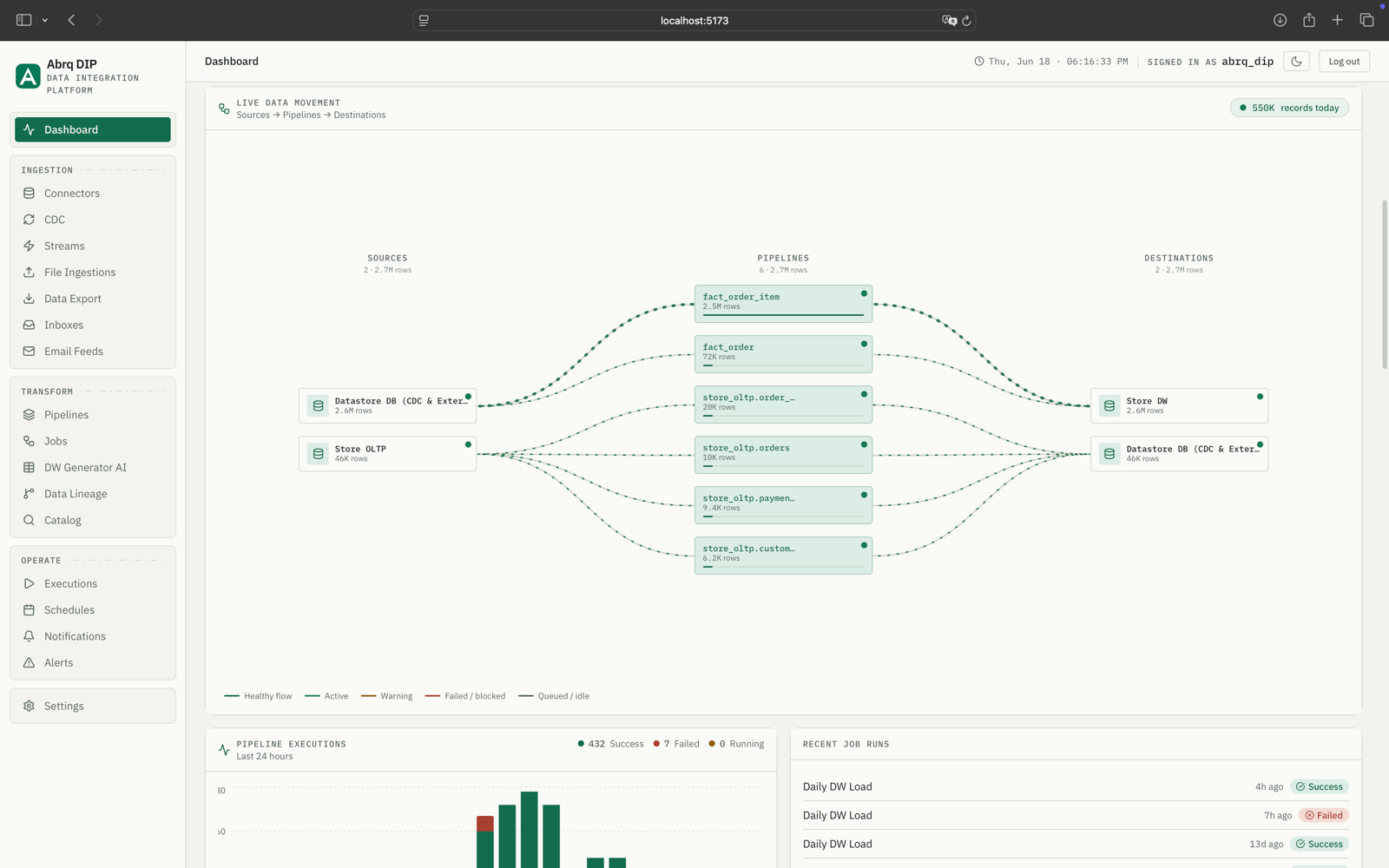
Task: Click the Settings gear icon
Action: [x=29, y=706]
